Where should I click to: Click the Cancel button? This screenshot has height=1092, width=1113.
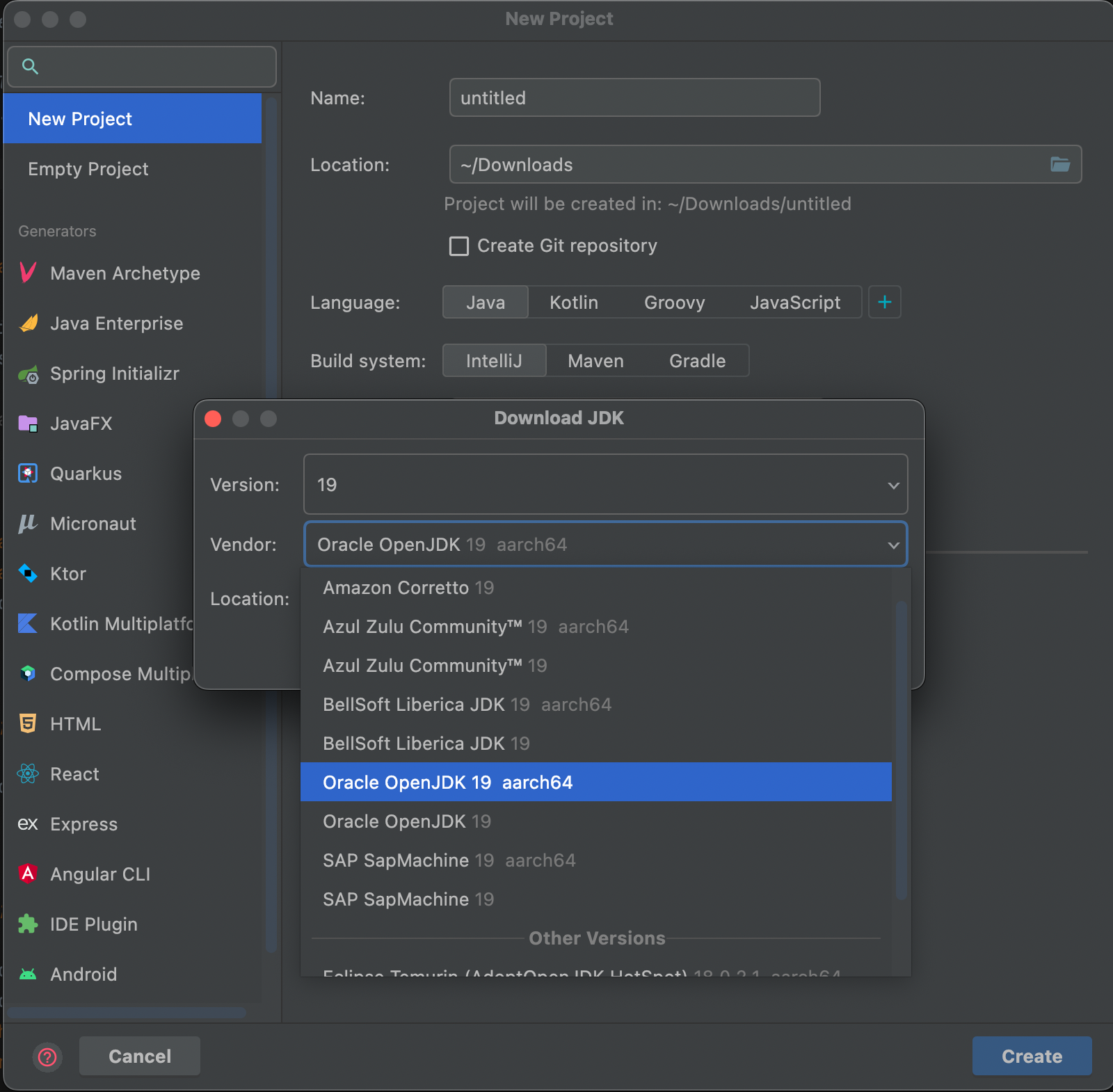[140, 1056]
